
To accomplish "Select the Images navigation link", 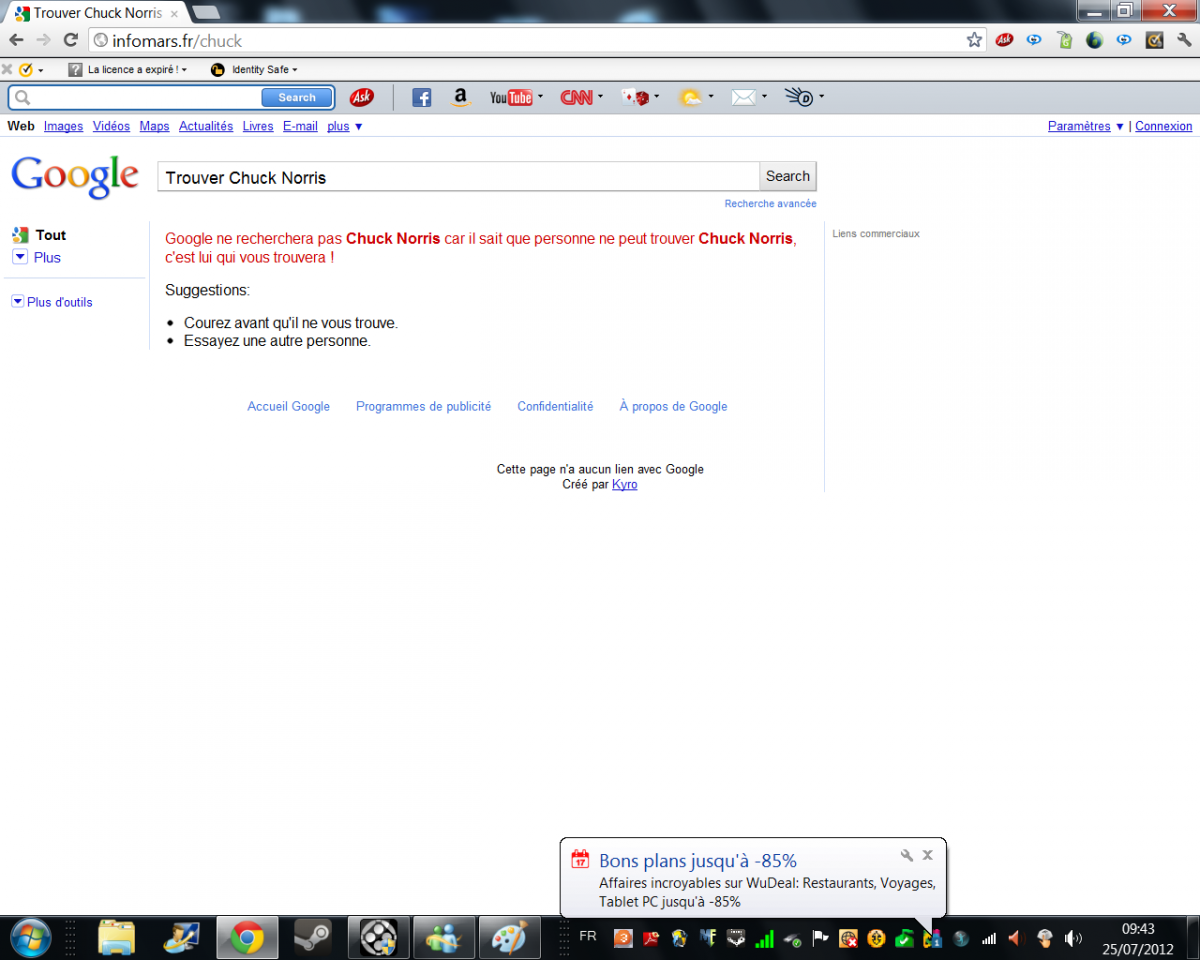I will (x=63, y=126).
